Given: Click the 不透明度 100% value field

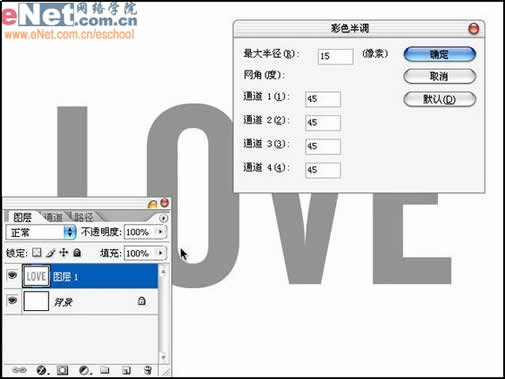Looking at the screenshot, I should coord(140,232).
